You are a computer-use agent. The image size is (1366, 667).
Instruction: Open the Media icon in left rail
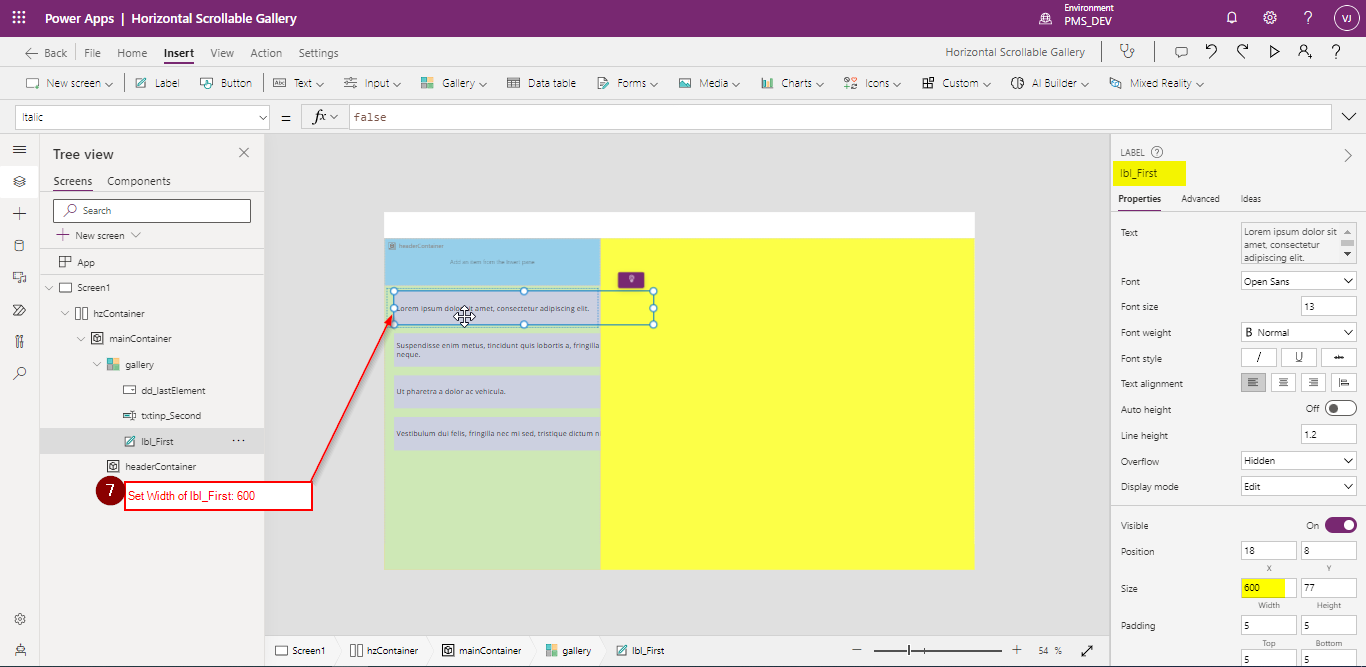pos(19,277)
